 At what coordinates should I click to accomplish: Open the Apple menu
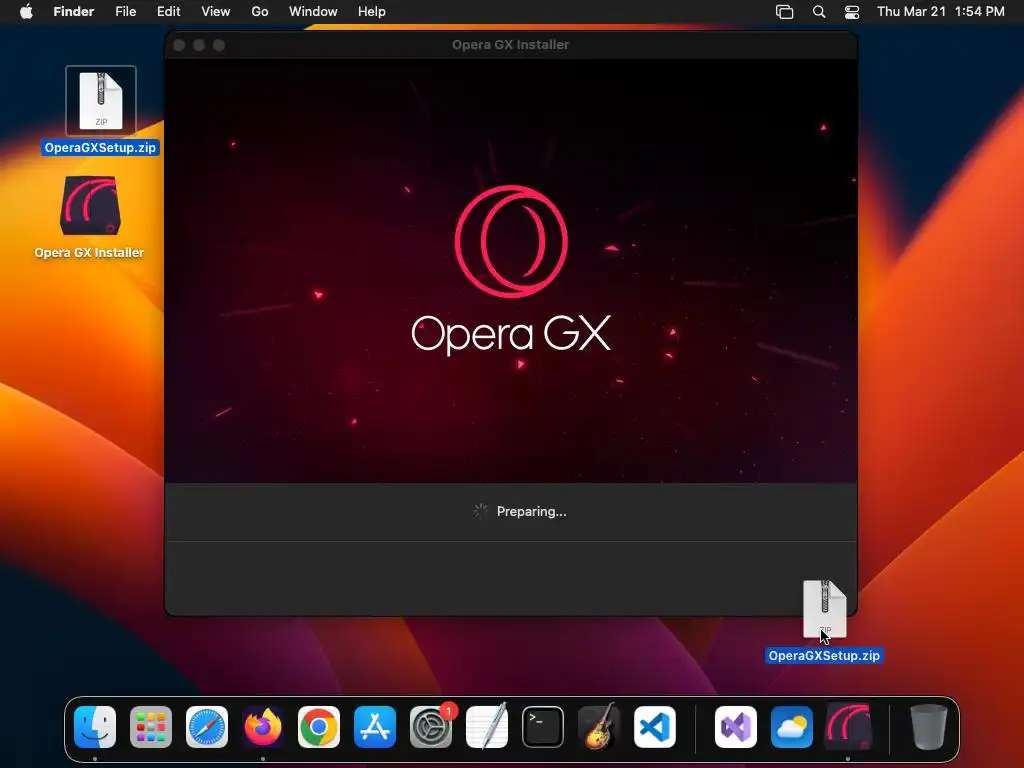[x=26, y=11]
